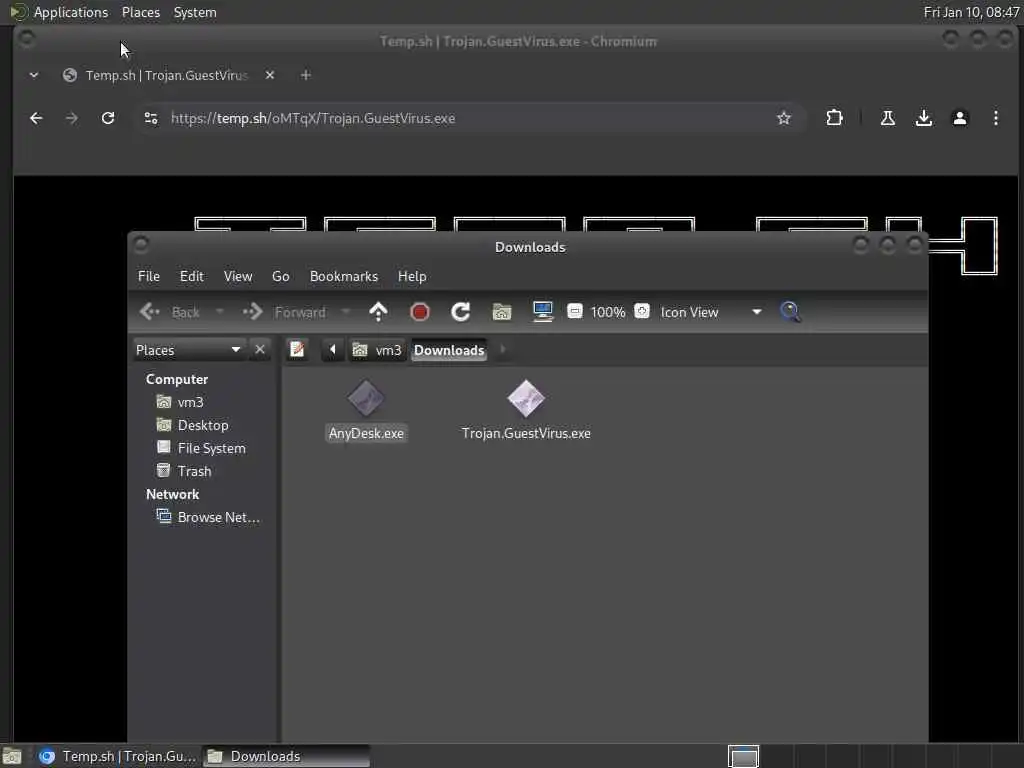The image size is (1024, 768).
Task: View site information icon in Chromium
Action: coord(151,118)
